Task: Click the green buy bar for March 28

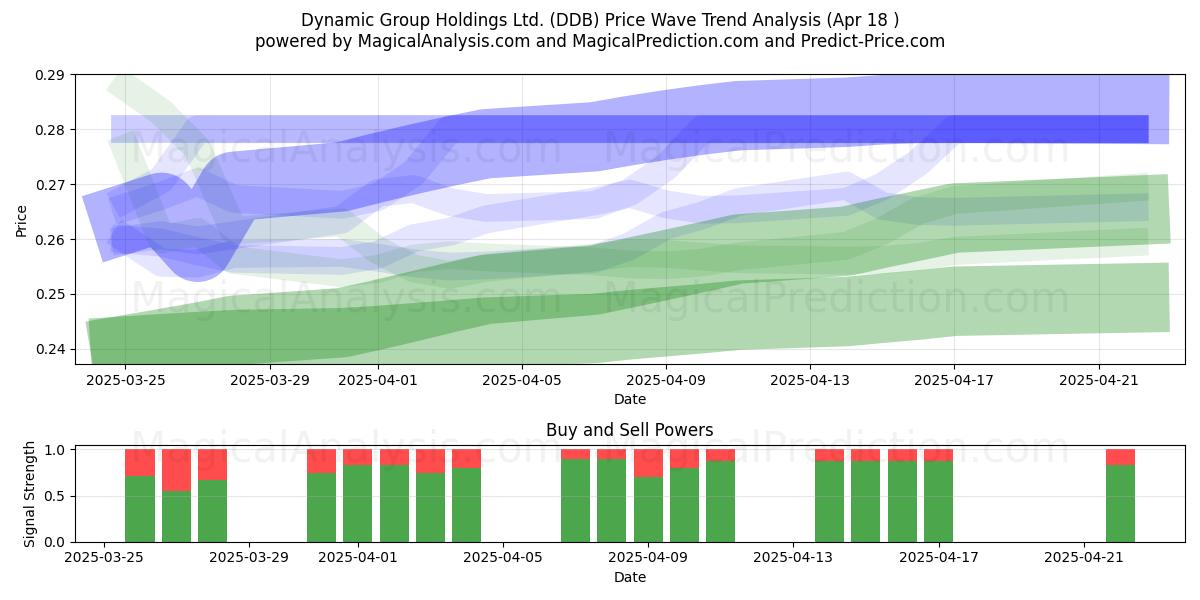Action: coord(213,511)
